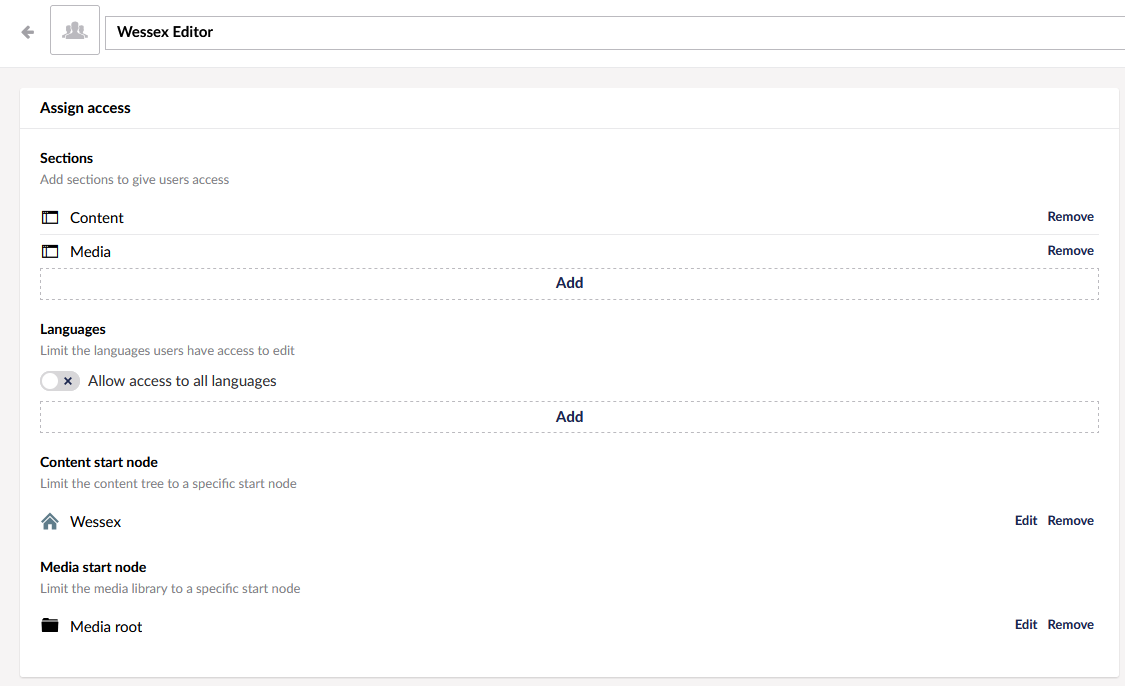Select the Media root node name
Screen dimensions: 1125x686
point(106,626)
